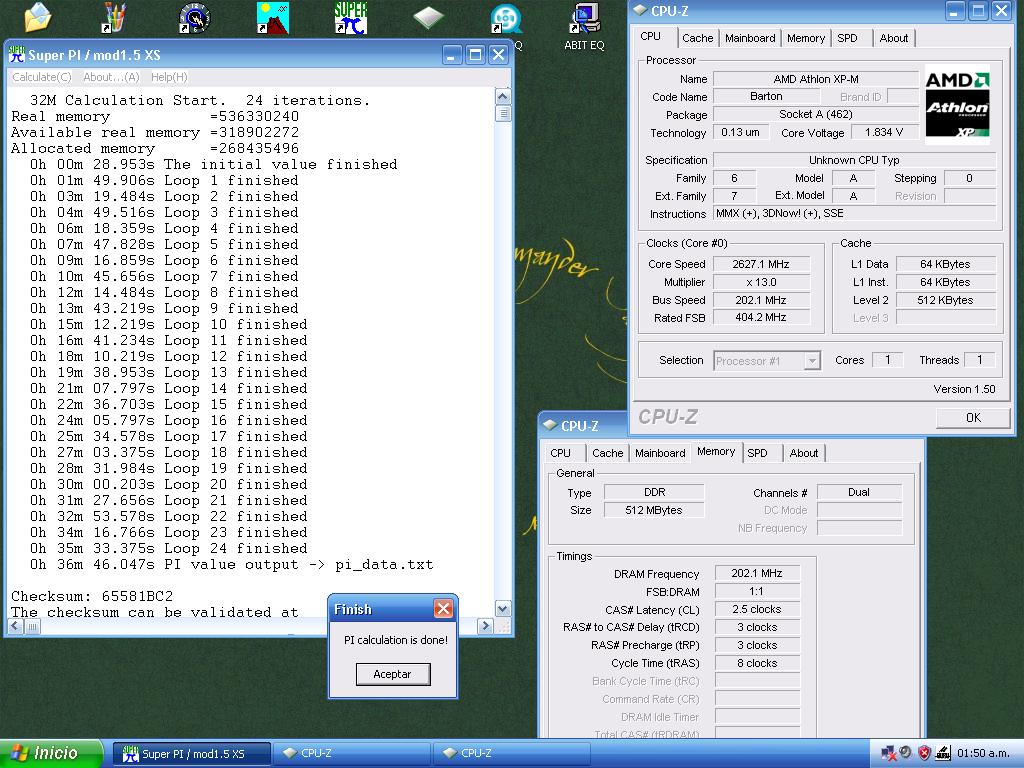Viewport: 1024px width, 768px height.
Task: Select About tab in the Memory CPU-Z window
Action: 803,453
